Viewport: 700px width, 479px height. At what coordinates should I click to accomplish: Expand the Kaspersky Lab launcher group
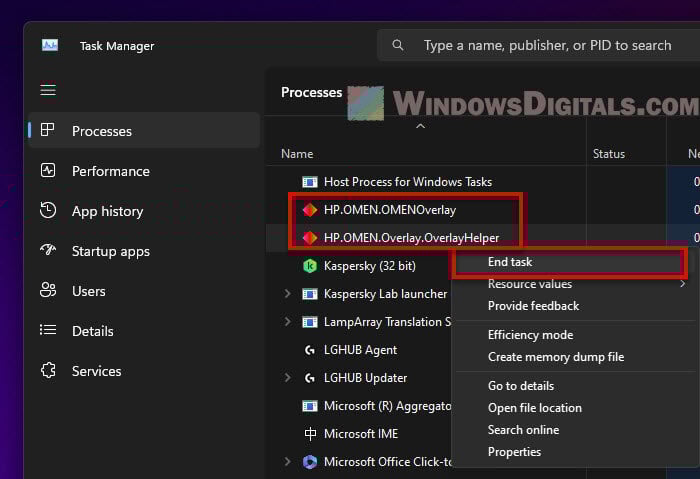[288, 294]
